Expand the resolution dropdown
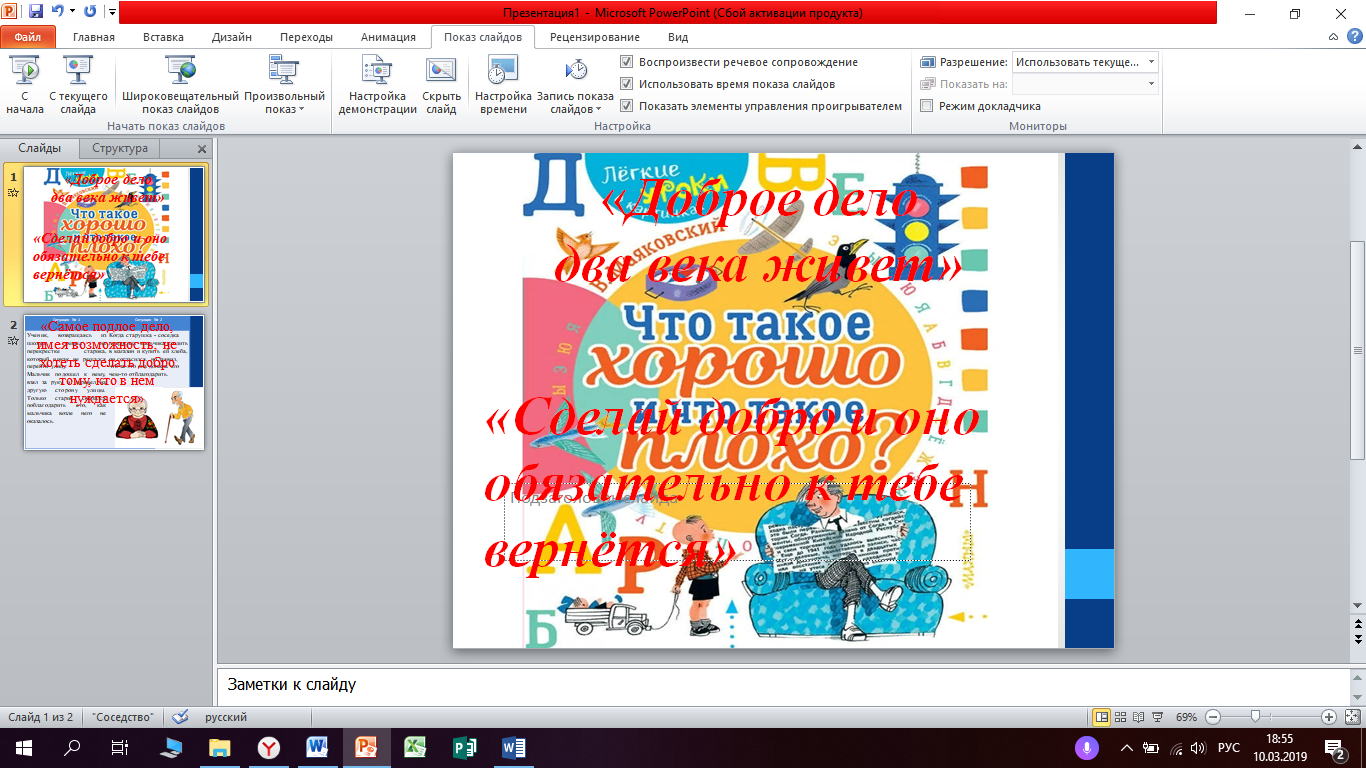This screenshot has width=1366, height=768. (x=1152, y=62)
